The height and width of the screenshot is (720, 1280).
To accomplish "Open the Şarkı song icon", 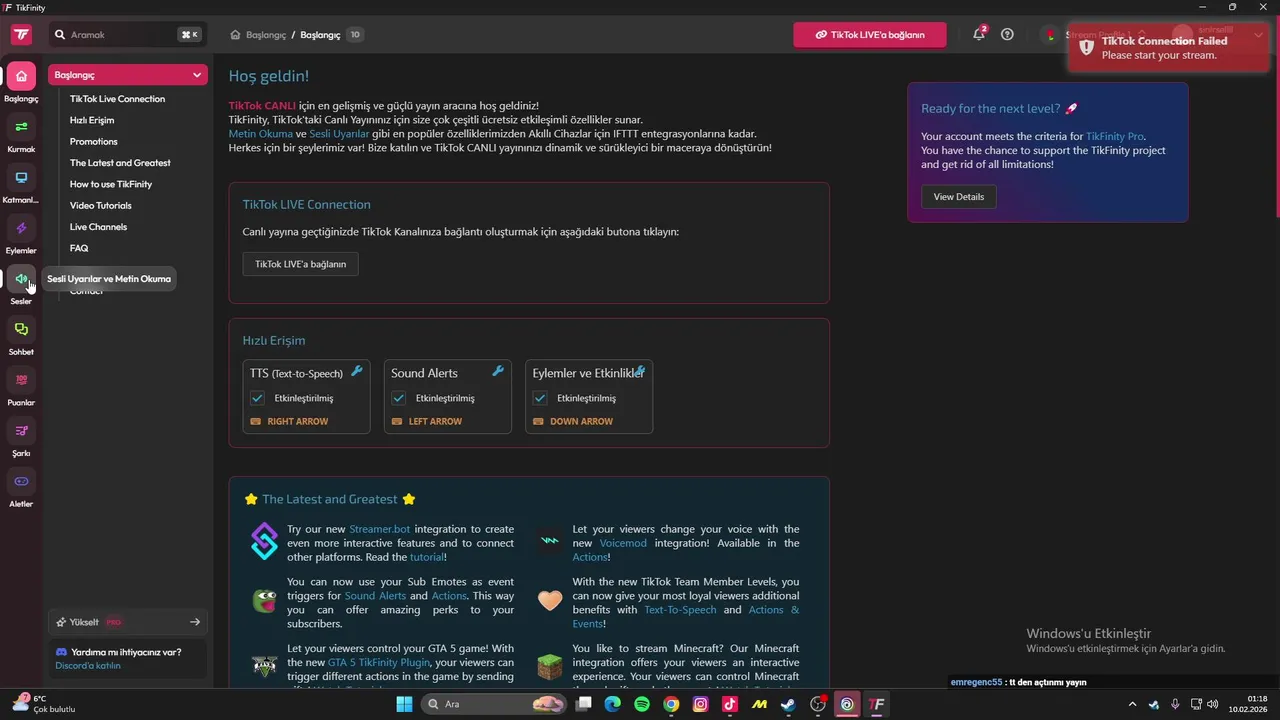I will [21, 431].
